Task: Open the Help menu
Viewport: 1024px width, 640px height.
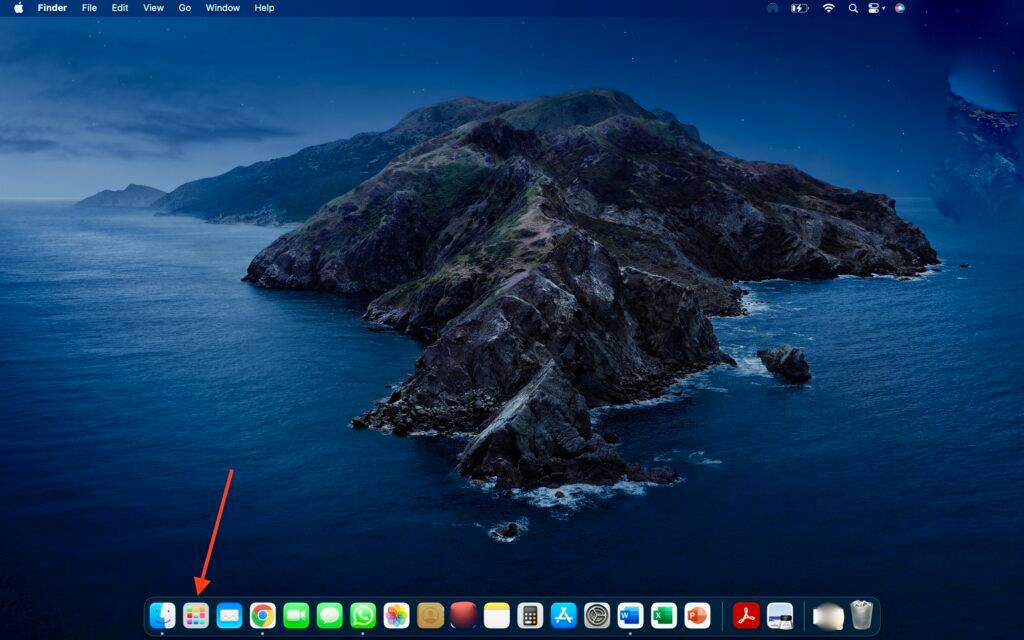Action: tap(264, 8)
